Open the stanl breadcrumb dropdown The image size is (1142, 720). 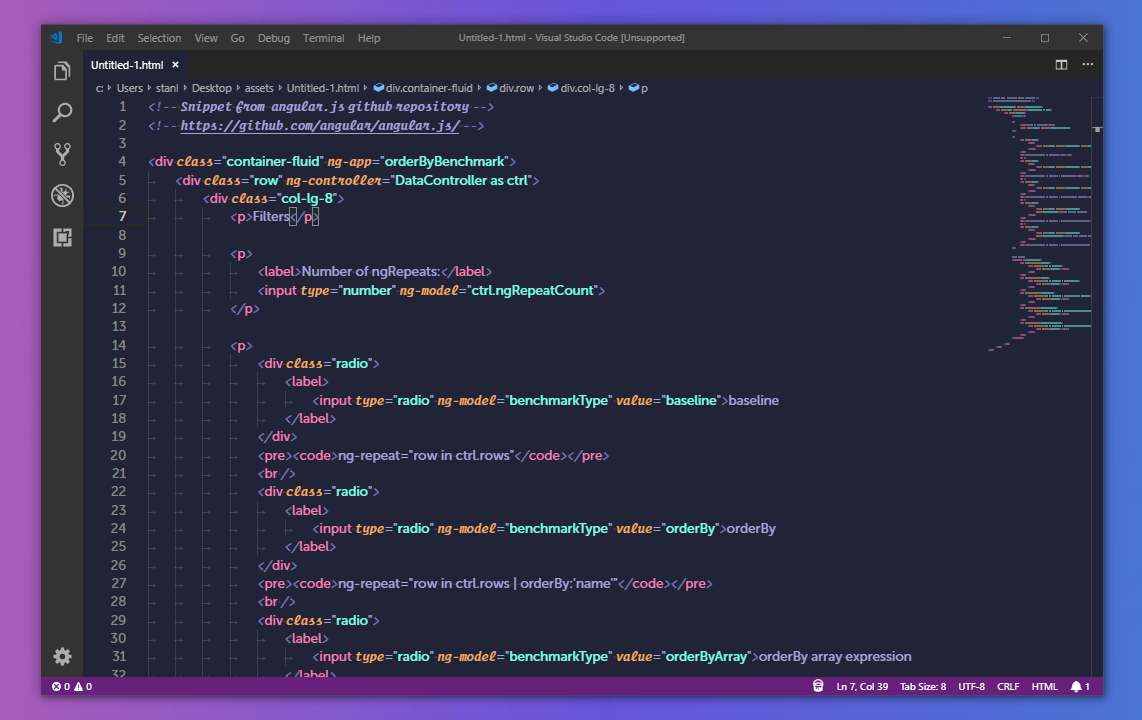click(167, 88)
